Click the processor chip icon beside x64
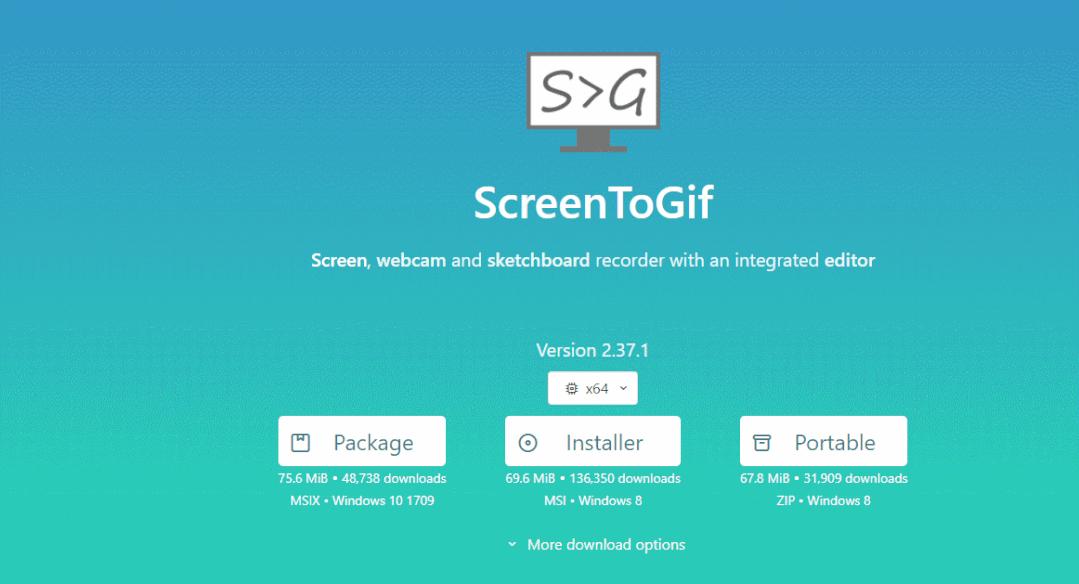Image resolution: width=1079 pixels, height=584 pixels. tap(571, 389)
